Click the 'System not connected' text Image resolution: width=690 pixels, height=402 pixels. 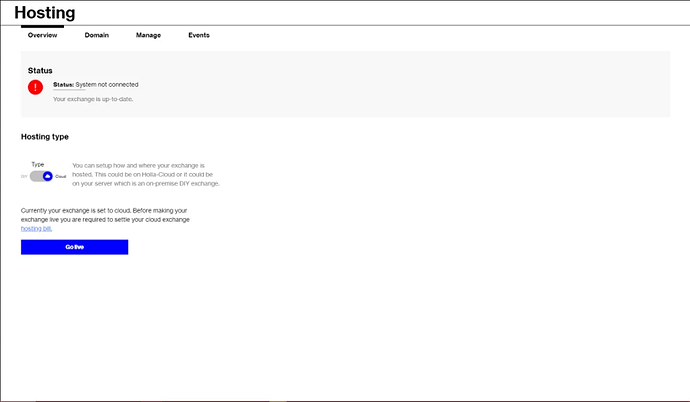[x=107, y=85]
